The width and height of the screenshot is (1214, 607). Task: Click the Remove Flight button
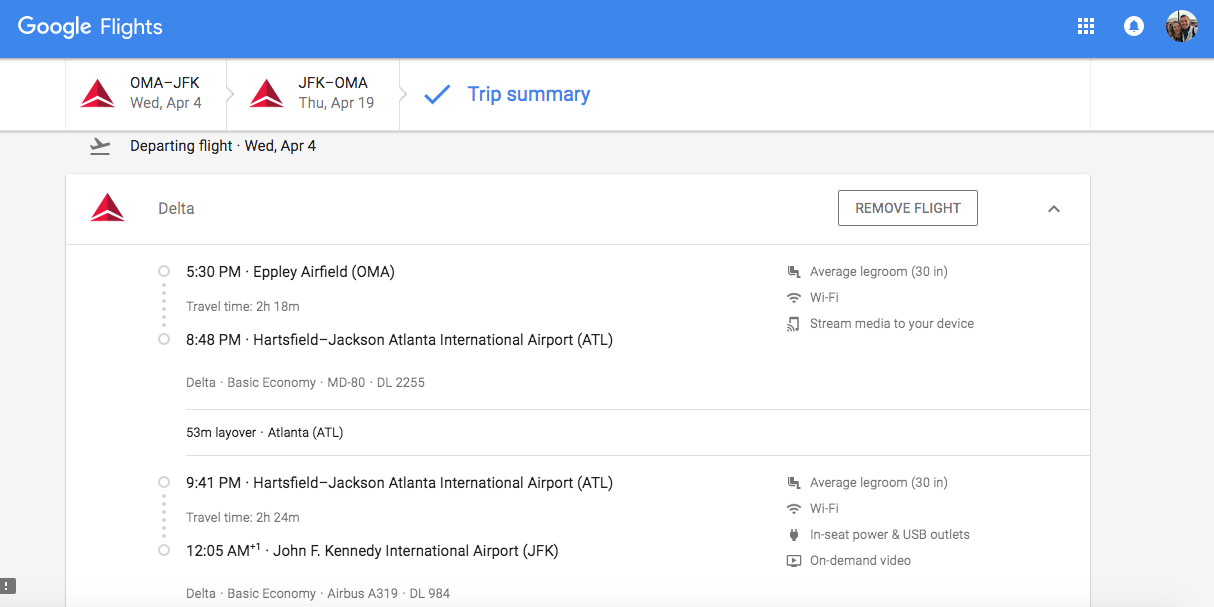(908, 208)
